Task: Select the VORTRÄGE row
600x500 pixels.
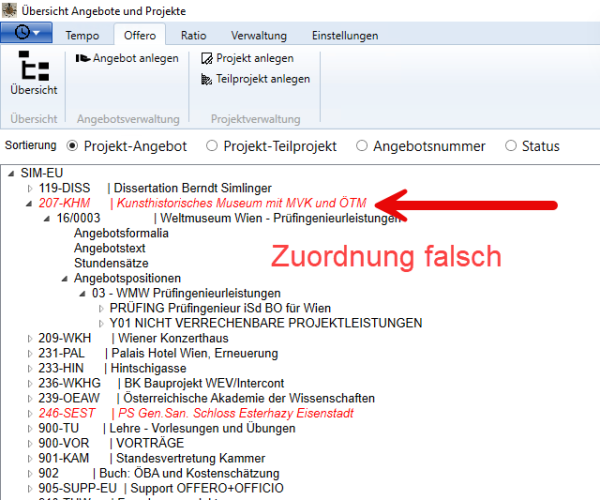Action: 111,443
